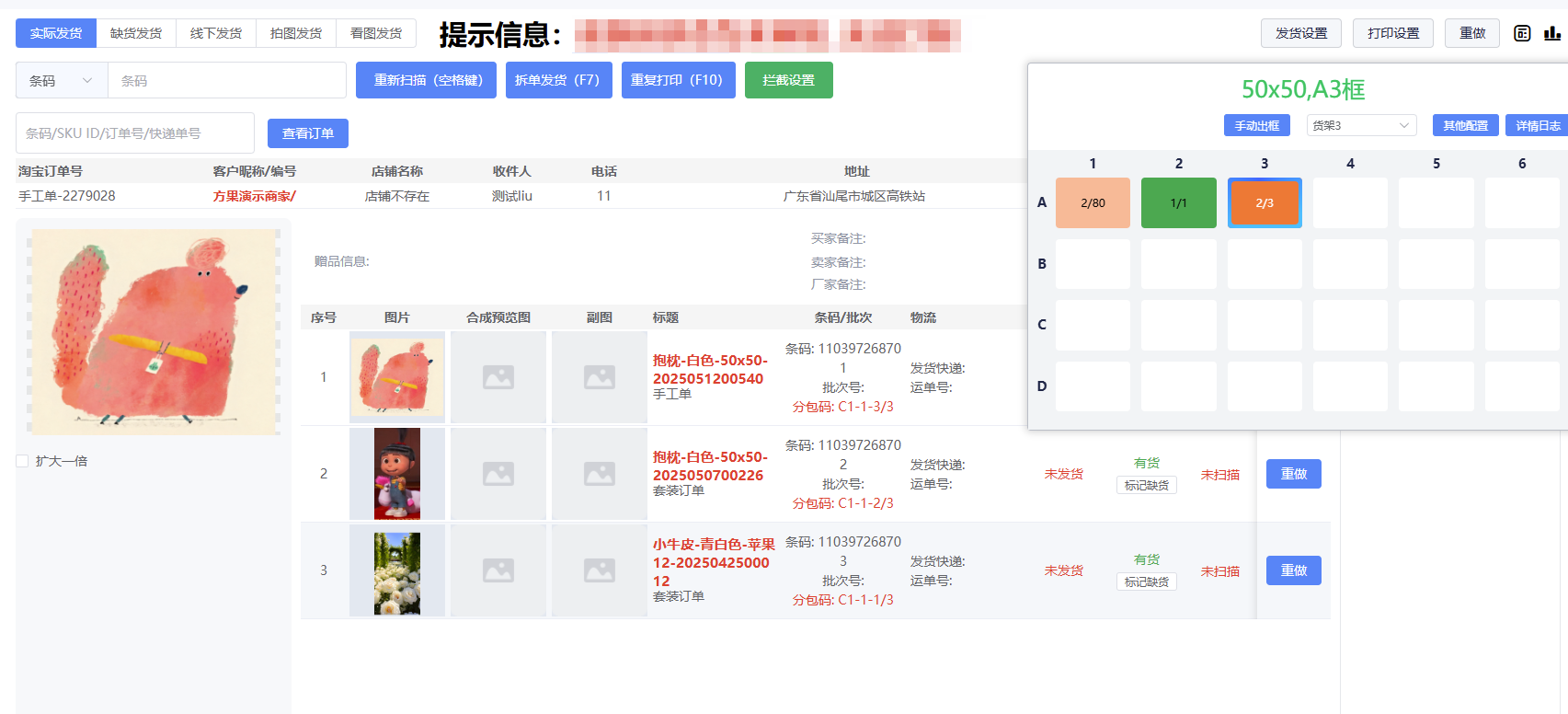Select the green 1/1 shelf cell
The height and width of the screenshot is (714, 1568).
click(1178, 202)
